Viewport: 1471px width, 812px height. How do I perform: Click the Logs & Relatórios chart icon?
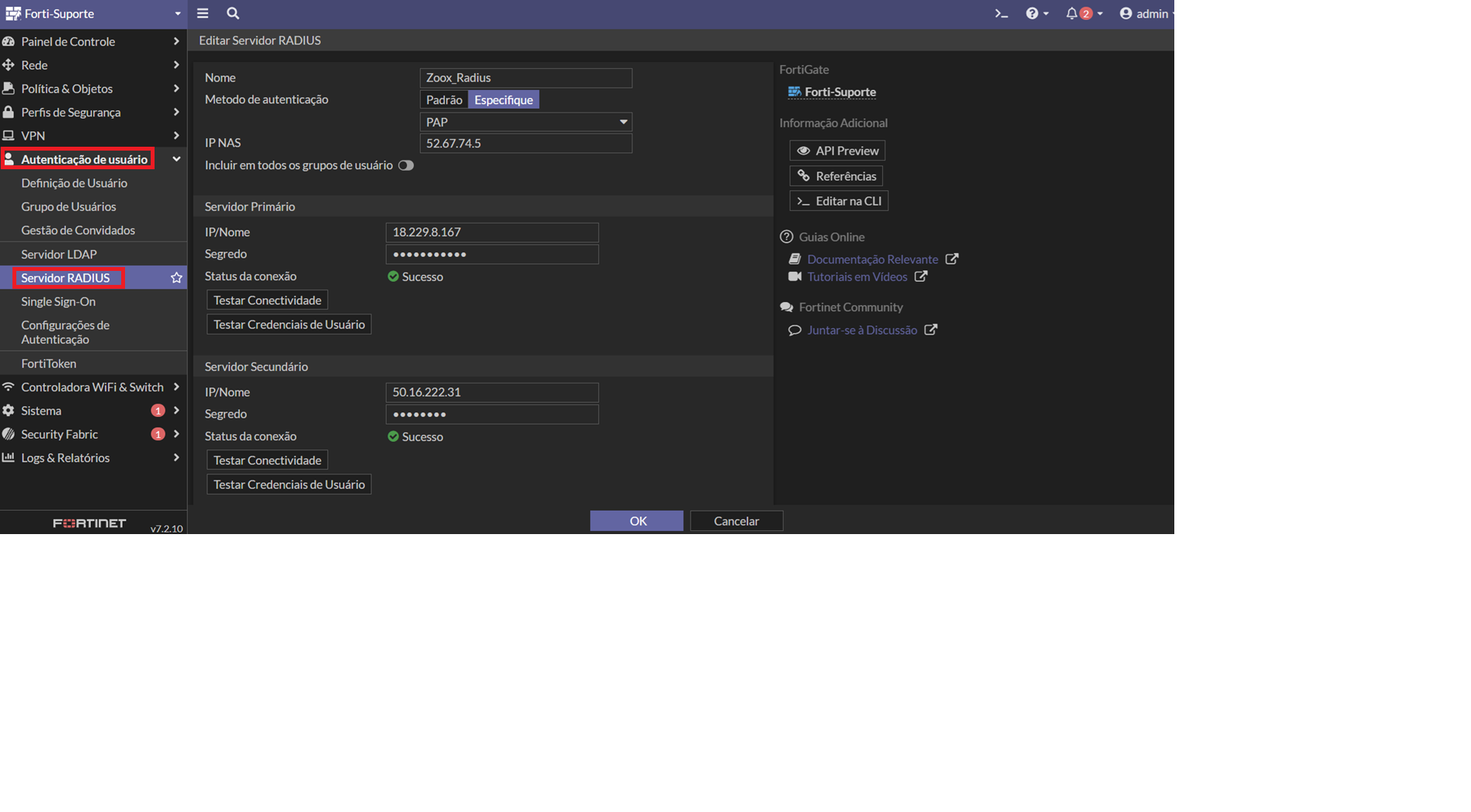tap(9, 458)
